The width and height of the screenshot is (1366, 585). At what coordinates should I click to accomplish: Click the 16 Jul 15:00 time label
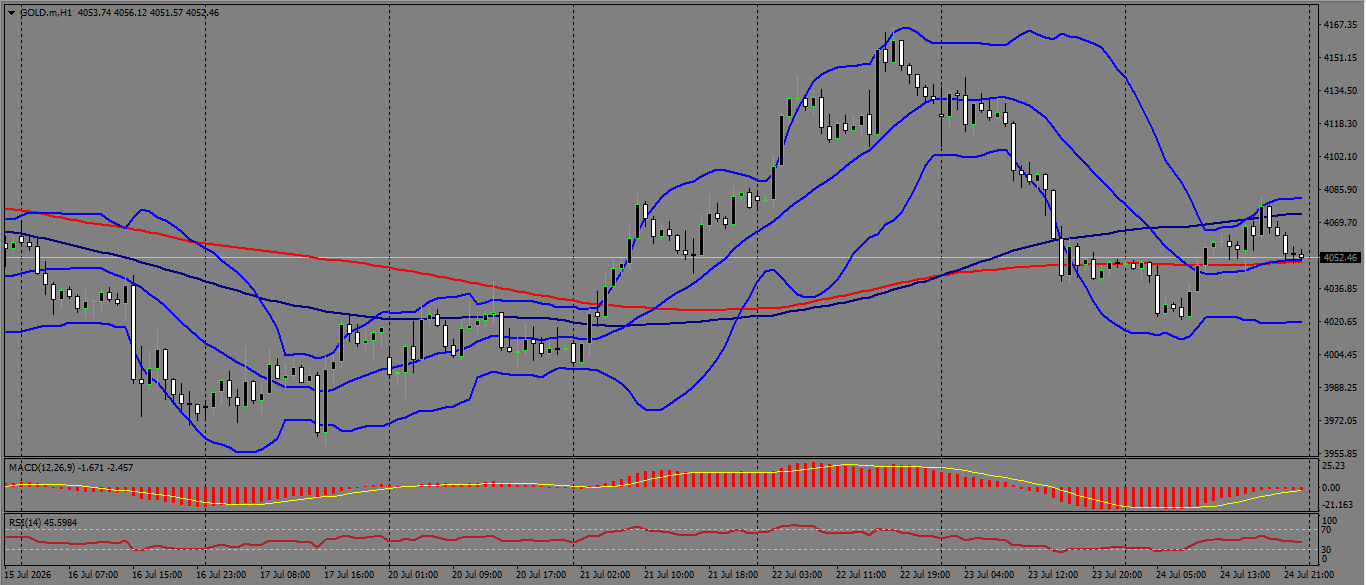pos(159,576)
